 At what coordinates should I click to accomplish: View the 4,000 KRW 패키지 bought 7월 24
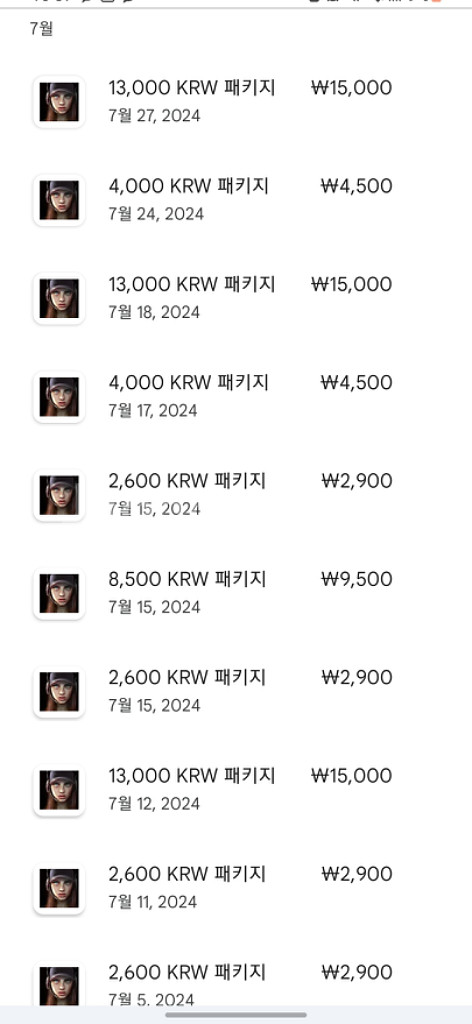click(x=189, y=186)
